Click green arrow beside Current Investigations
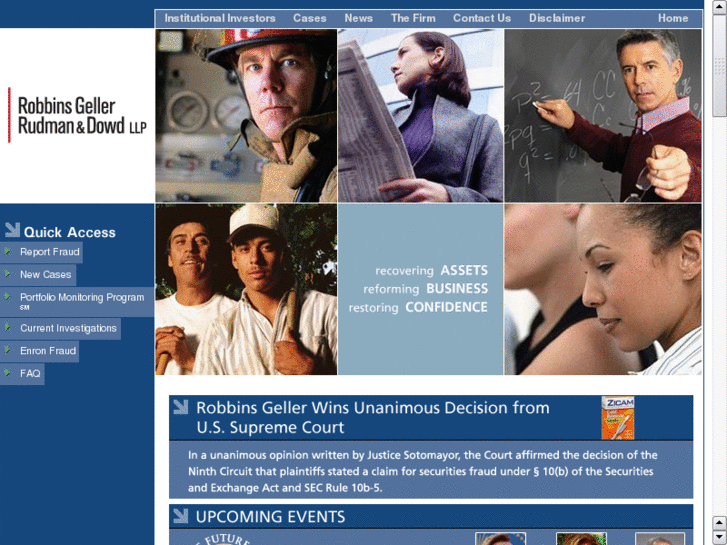The height and width of the screenshot is (545, 727). click(x=7, y=327)
